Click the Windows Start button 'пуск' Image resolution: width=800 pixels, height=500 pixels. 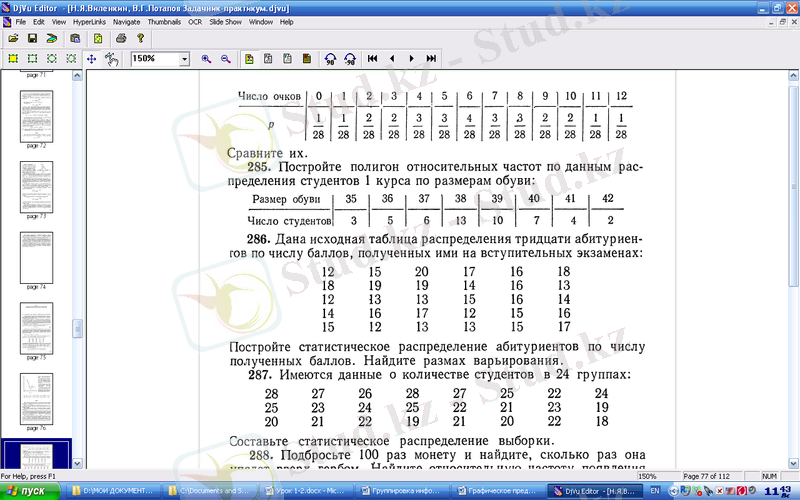coord(28,491)
